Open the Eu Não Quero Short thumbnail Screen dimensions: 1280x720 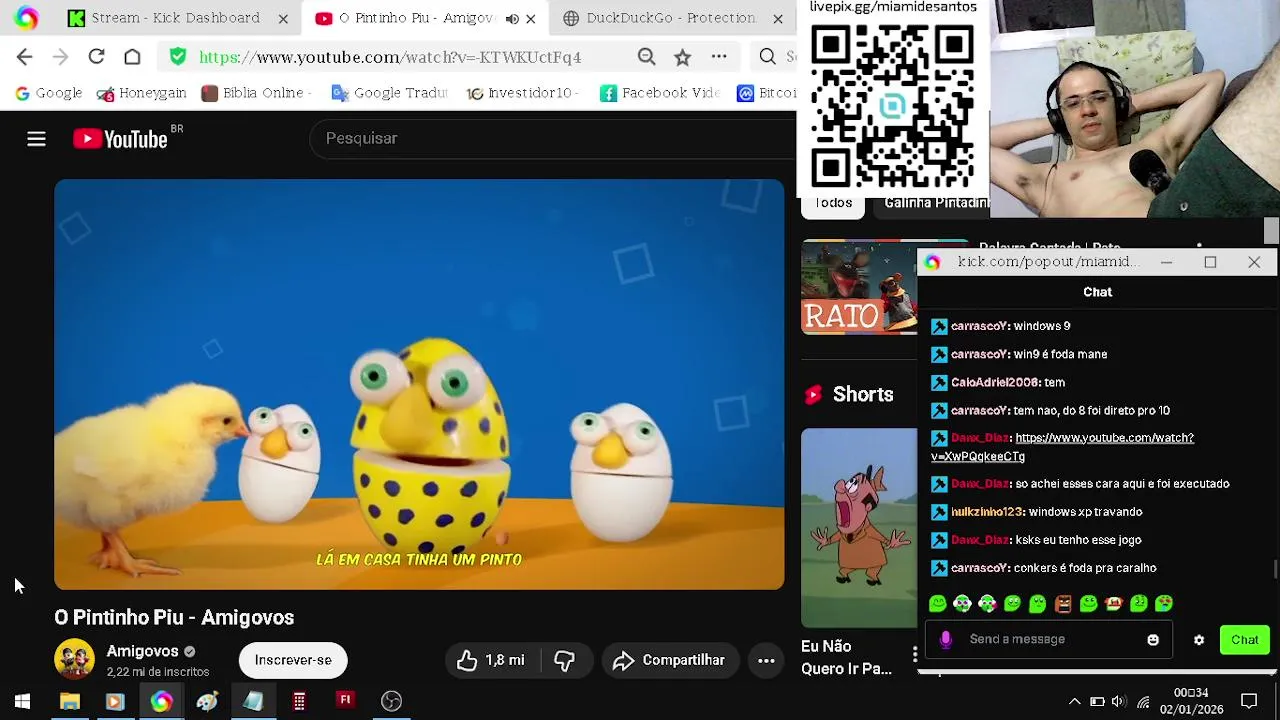click(858, 528)
